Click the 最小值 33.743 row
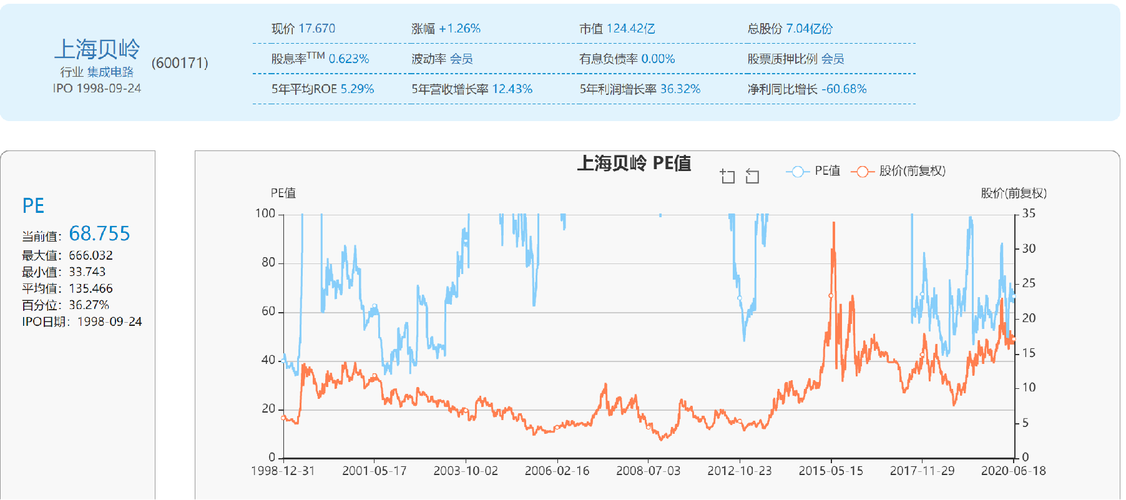 point(65,272)
